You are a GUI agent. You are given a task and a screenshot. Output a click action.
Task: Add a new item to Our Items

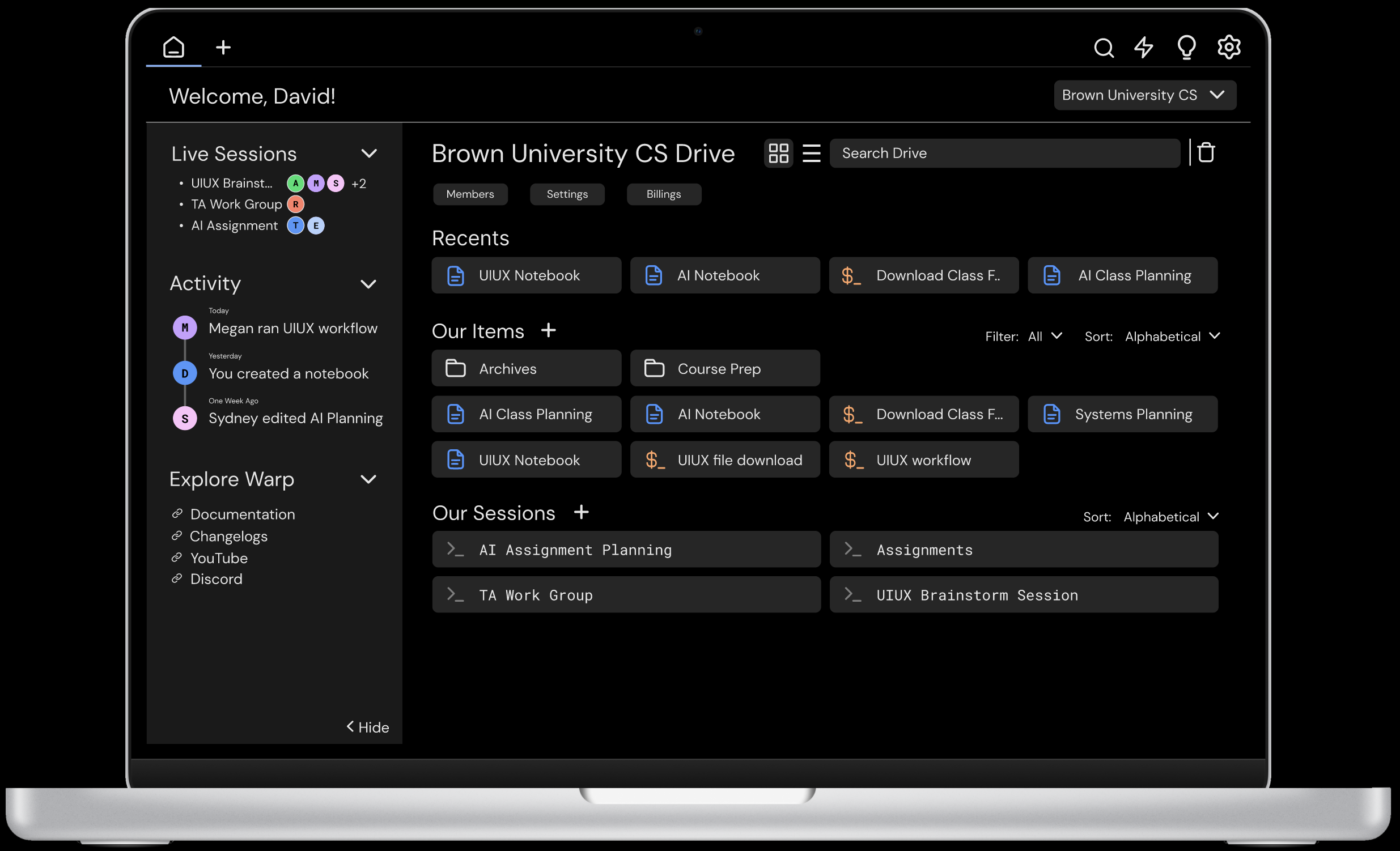(x=548, y=330)
